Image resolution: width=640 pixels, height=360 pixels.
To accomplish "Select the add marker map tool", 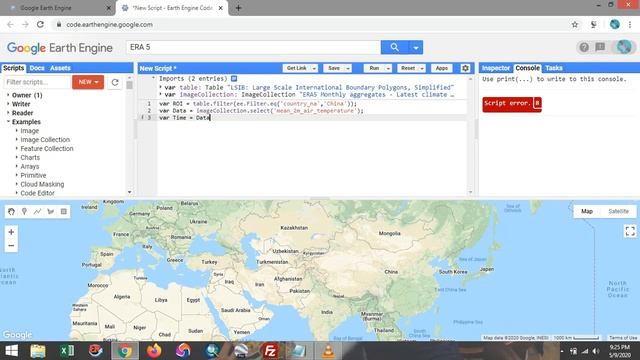I will tap(24, 211).
